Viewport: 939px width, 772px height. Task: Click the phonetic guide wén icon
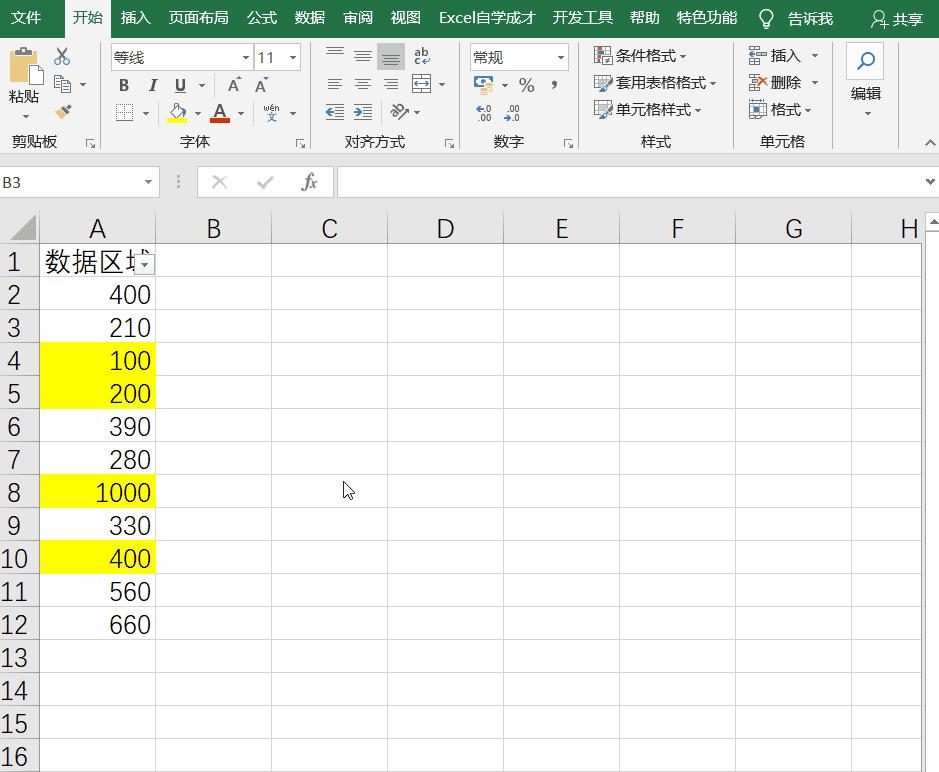click(271, 113)
